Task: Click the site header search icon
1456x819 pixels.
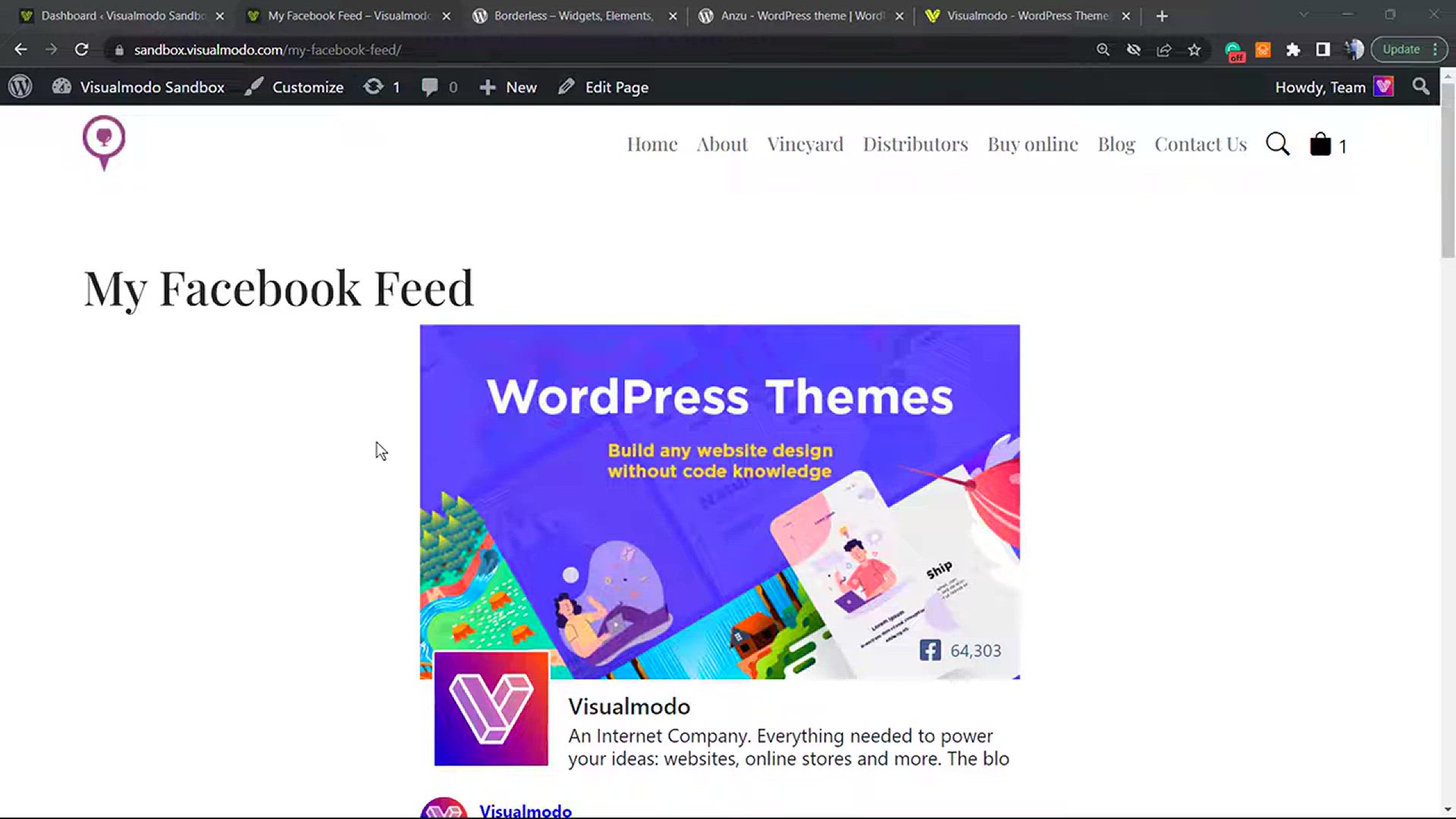Action: [x=1278, y=144]
